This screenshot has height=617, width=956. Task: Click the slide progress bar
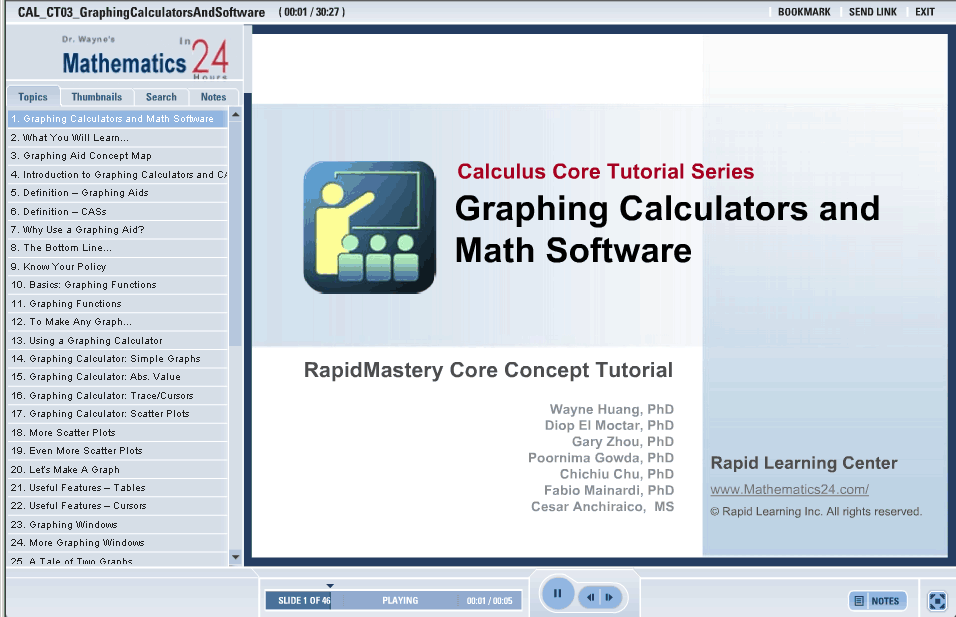392,601
